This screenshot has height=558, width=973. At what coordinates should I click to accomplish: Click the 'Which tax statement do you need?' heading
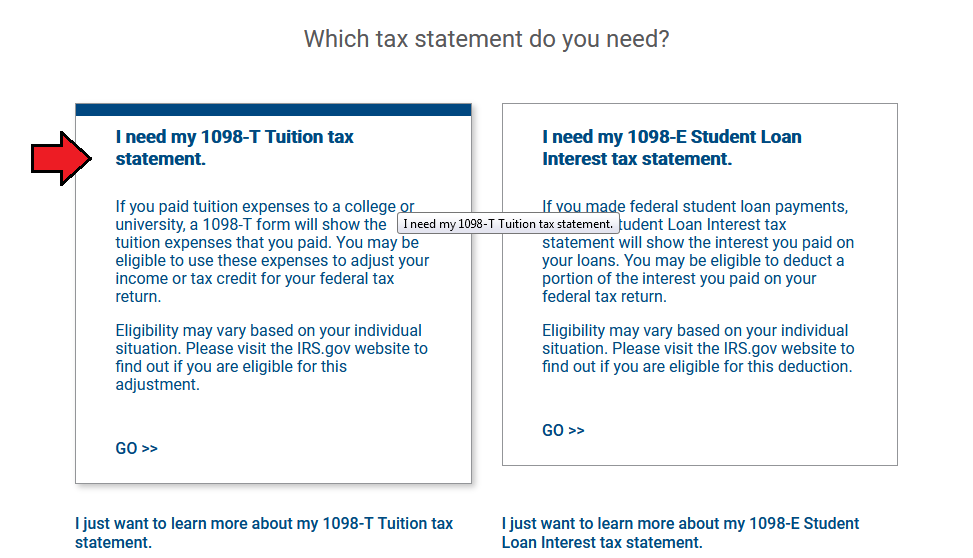pos(486,40)
